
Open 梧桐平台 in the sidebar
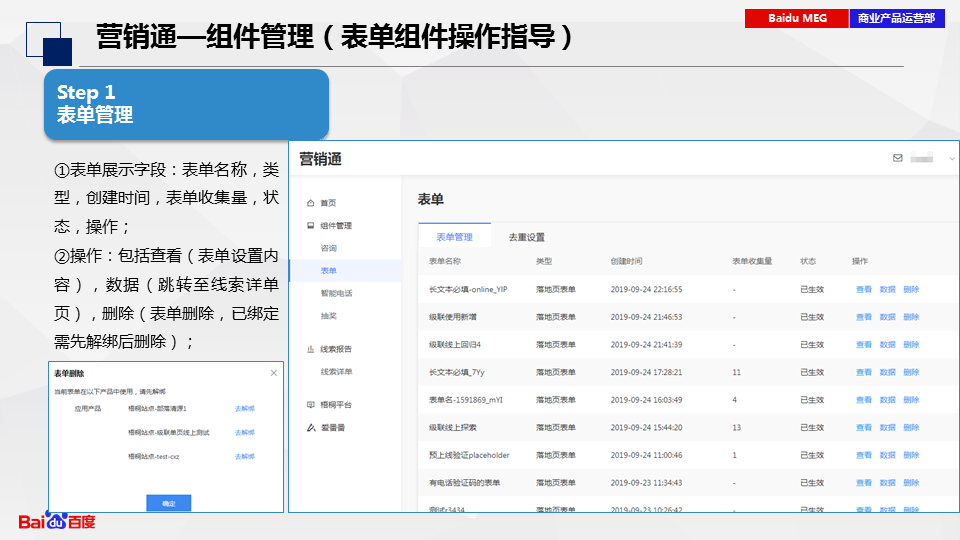click(x=336, y=405)
